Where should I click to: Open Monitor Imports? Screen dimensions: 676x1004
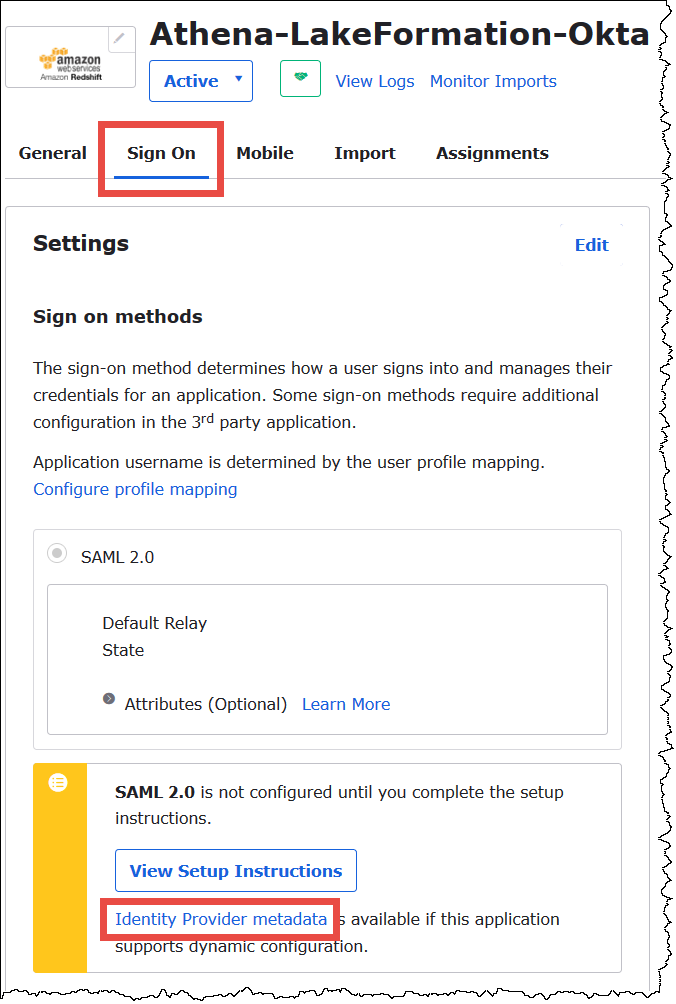click(492, 81)
